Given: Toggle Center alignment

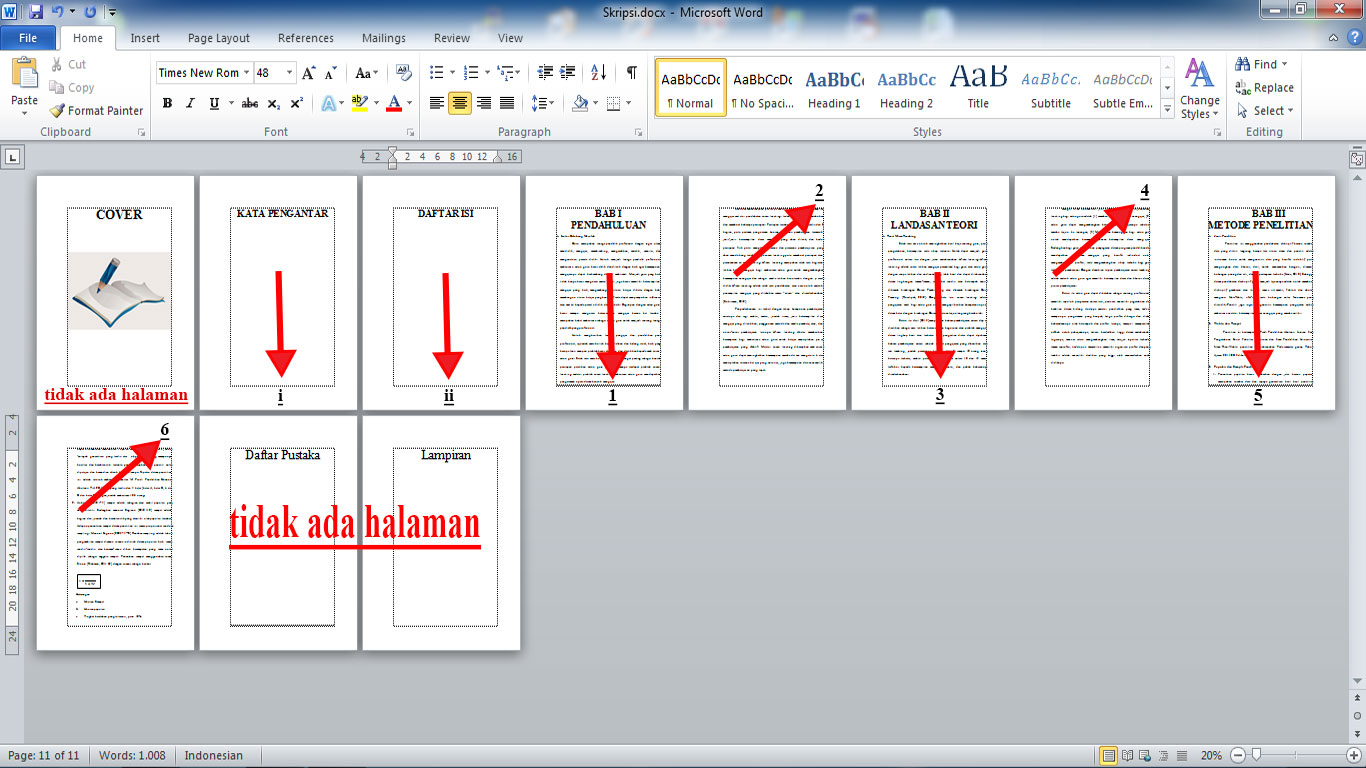Looking at the screenshot, I should [x=460, y=103].
